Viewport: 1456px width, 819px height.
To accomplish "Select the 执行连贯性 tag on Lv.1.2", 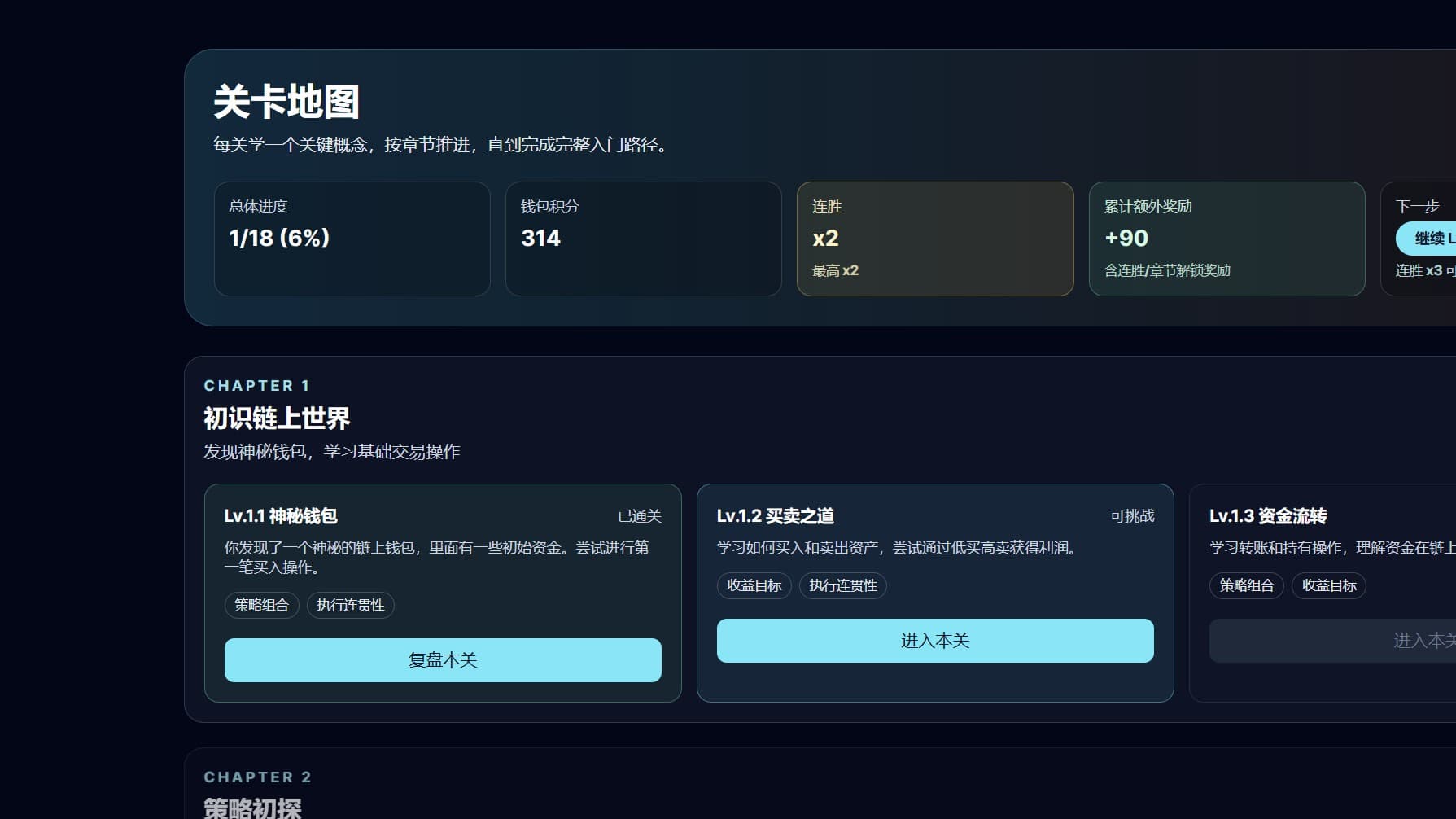I will click(x=844, y=585).
